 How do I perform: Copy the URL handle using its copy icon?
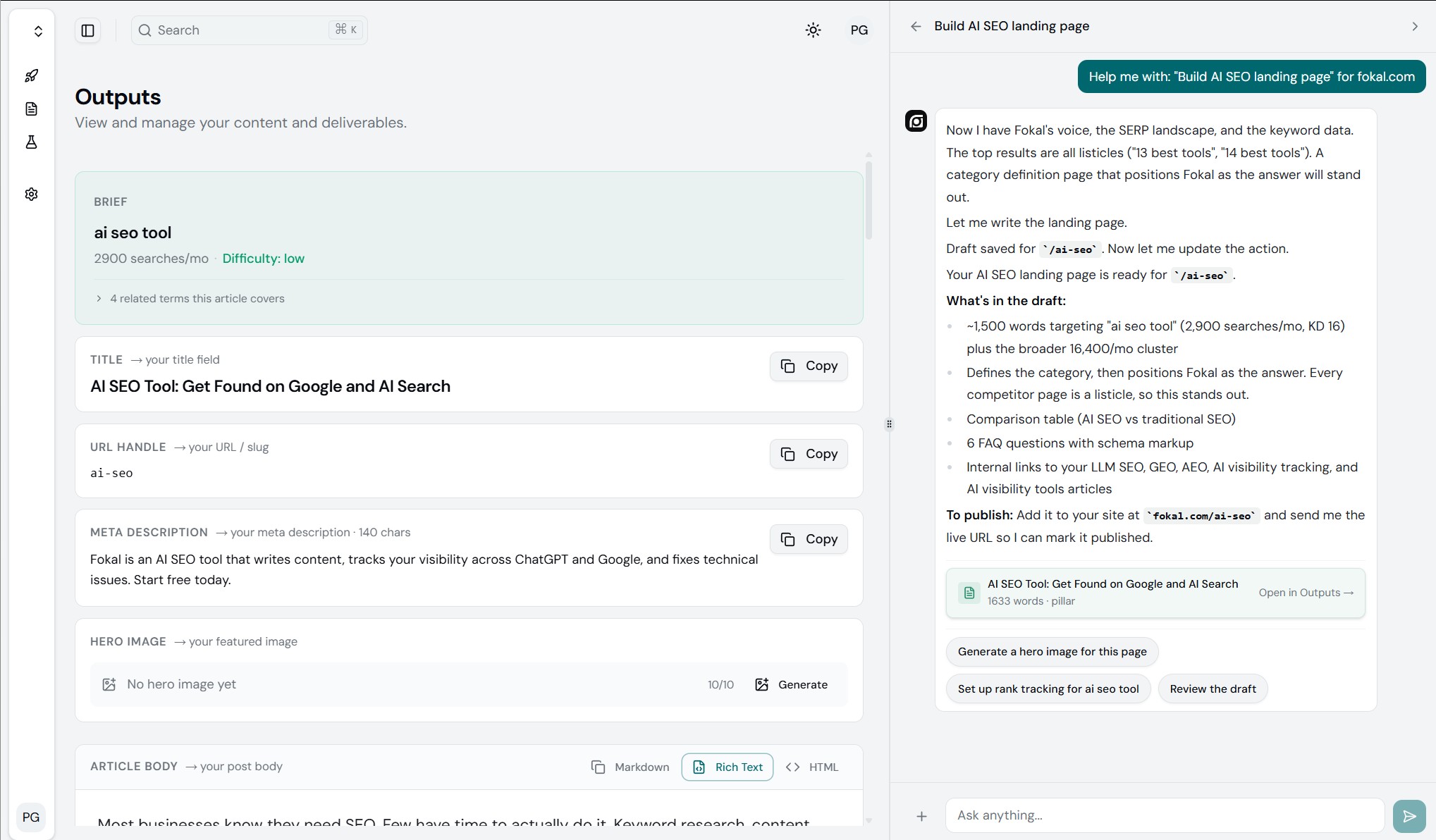(x=808, y=454)
